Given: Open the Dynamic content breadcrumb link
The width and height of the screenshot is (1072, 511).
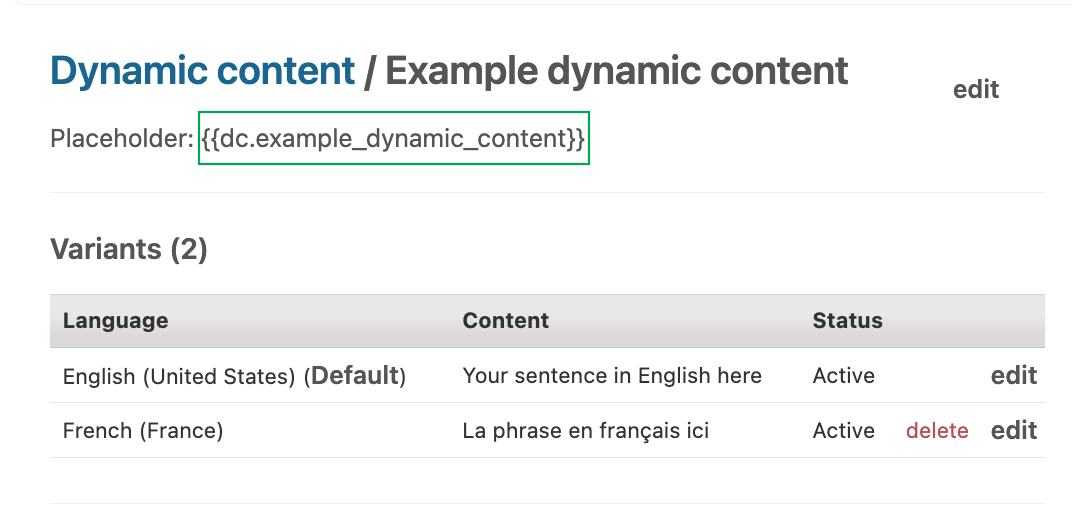Looking at the screenshot, I should [x=202, y=70].
